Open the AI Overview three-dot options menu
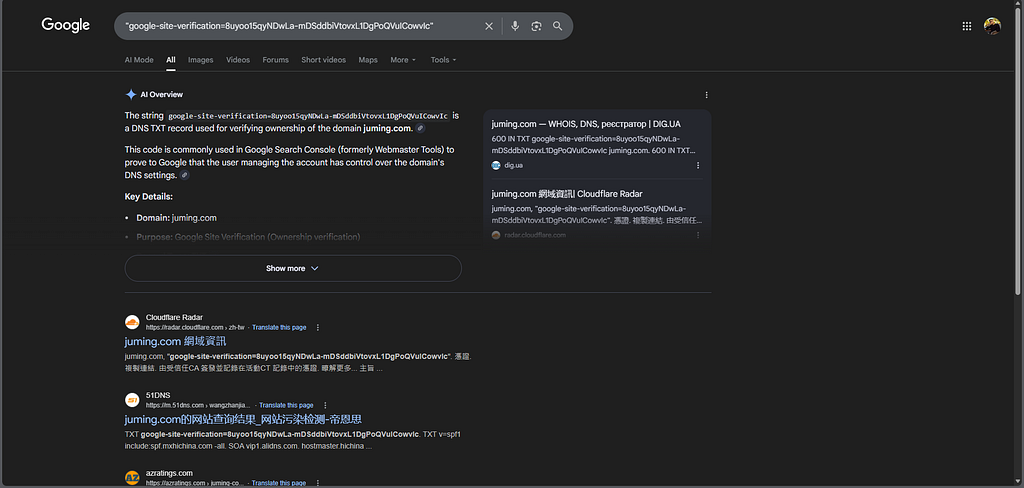Image resolution: width=1024 pixels, height=488 pixels. pos(707,95)
